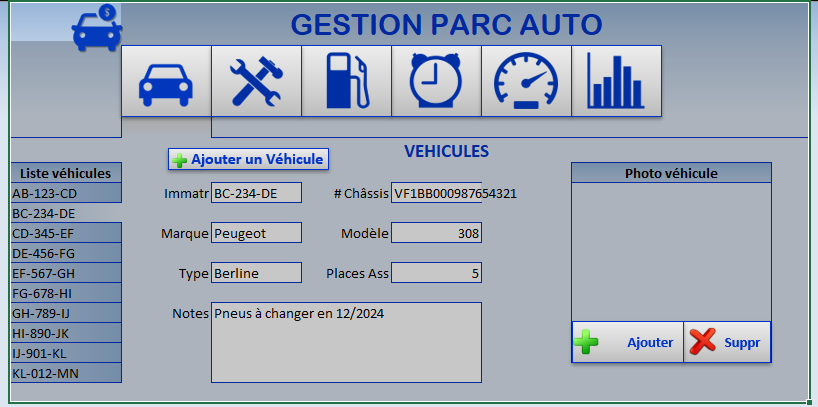Click the Notes text area
The image size is (818, 407).
[346, 342]
